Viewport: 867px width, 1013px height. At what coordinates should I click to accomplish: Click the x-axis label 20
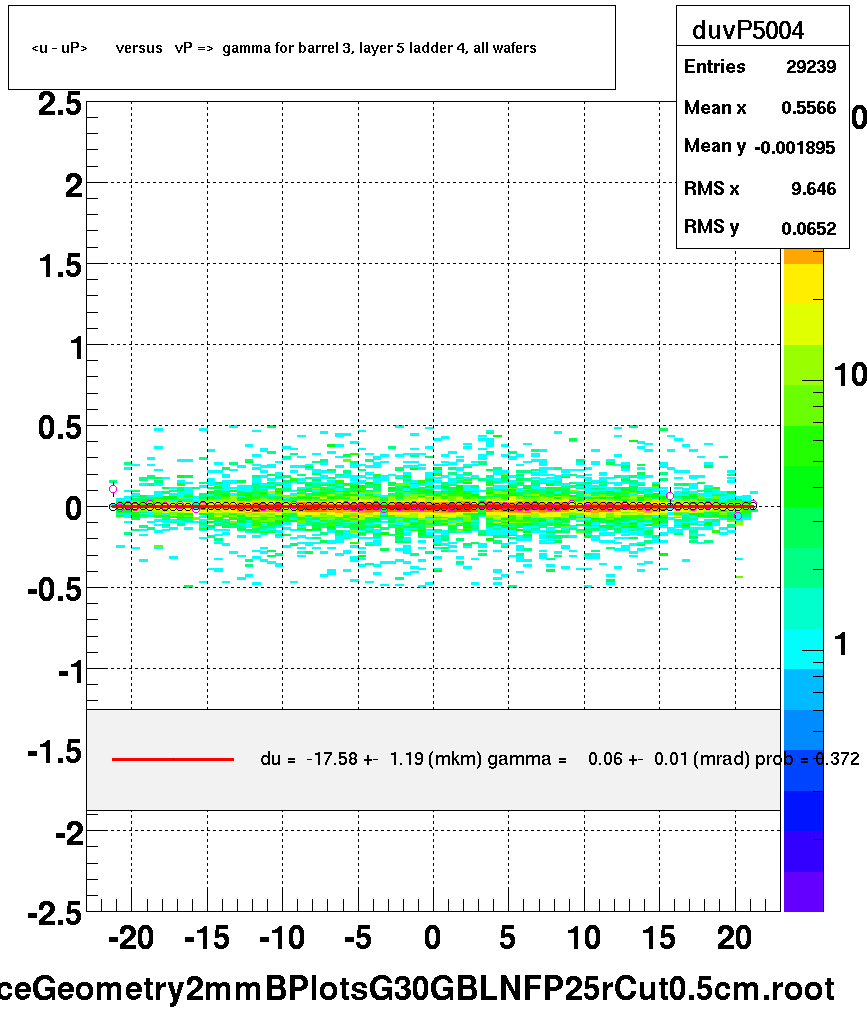point(735,937)
